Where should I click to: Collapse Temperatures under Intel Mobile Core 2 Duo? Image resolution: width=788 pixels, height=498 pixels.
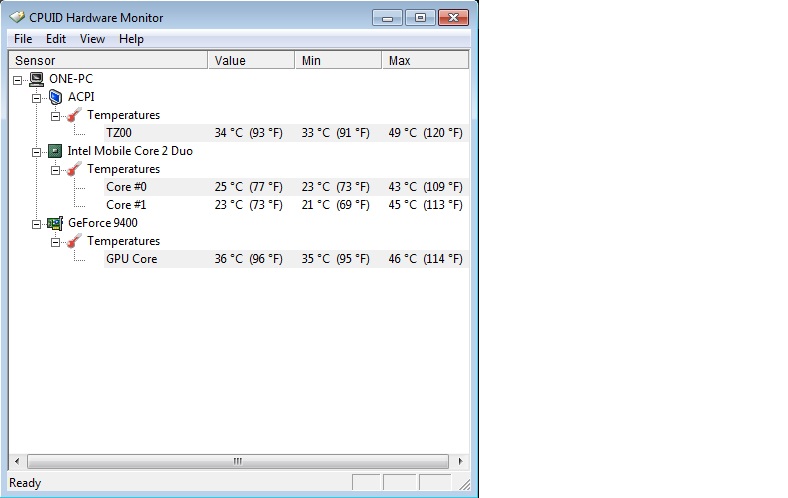click(x=56, y=170)
